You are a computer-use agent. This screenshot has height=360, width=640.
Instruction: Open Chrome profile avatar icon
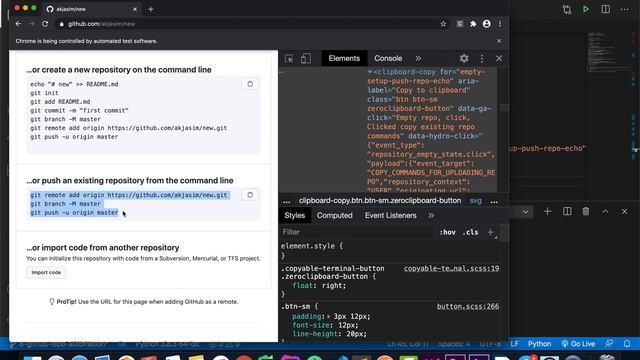(487, 24)
